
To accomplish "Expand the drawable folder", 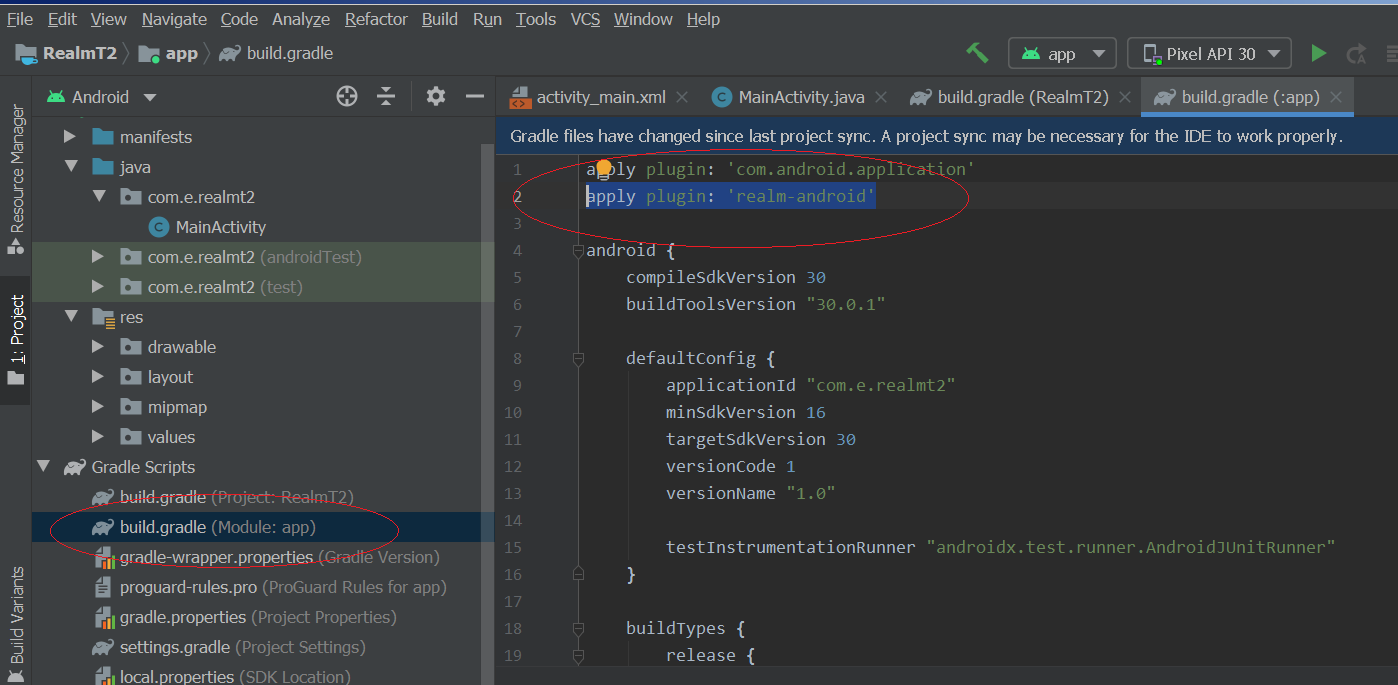I will (x=98, y=346).
